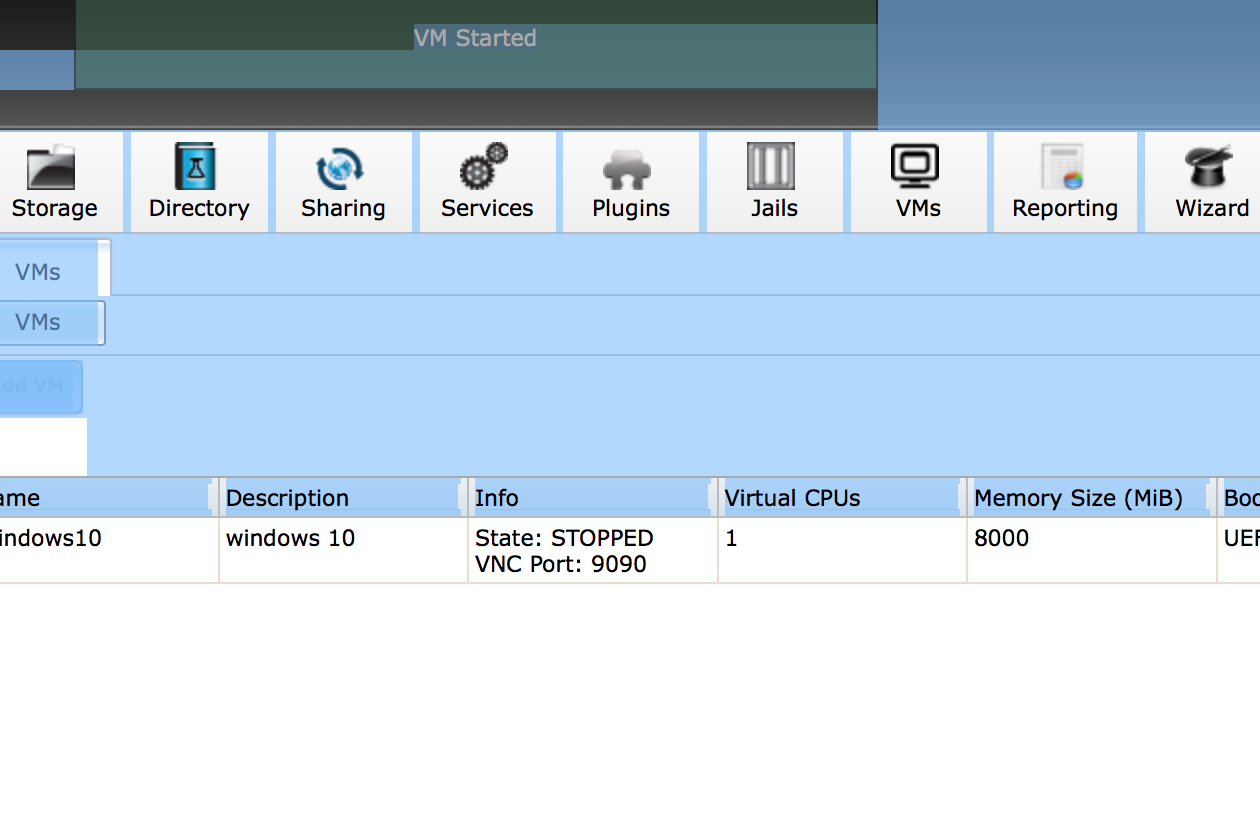This screenshot has height=836, width=1260.
Task: Sort by the Description column header
Action: point(343,498)
